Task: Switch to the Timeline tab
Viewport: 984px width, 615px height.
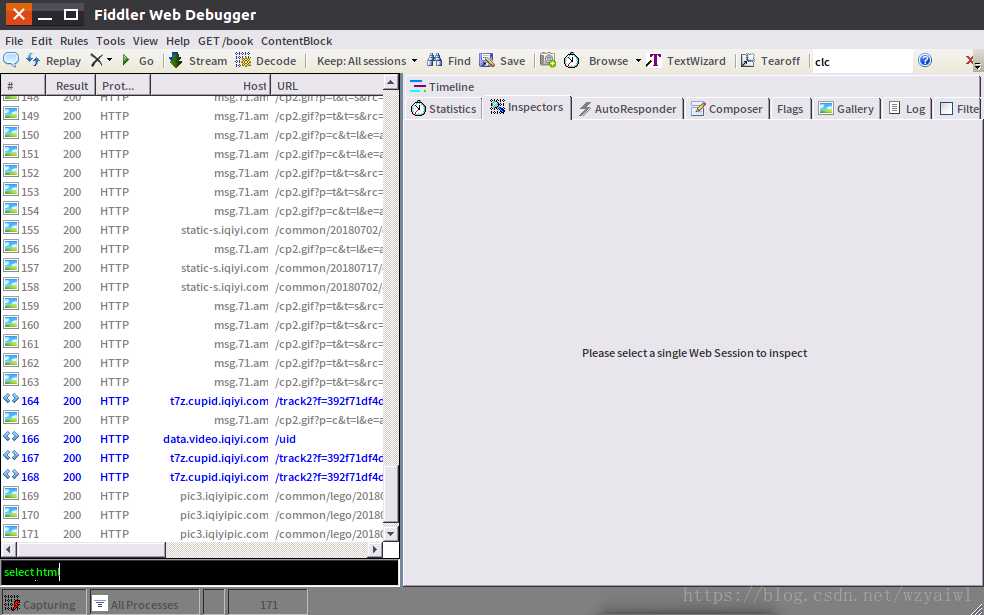Action: (442, 87)
